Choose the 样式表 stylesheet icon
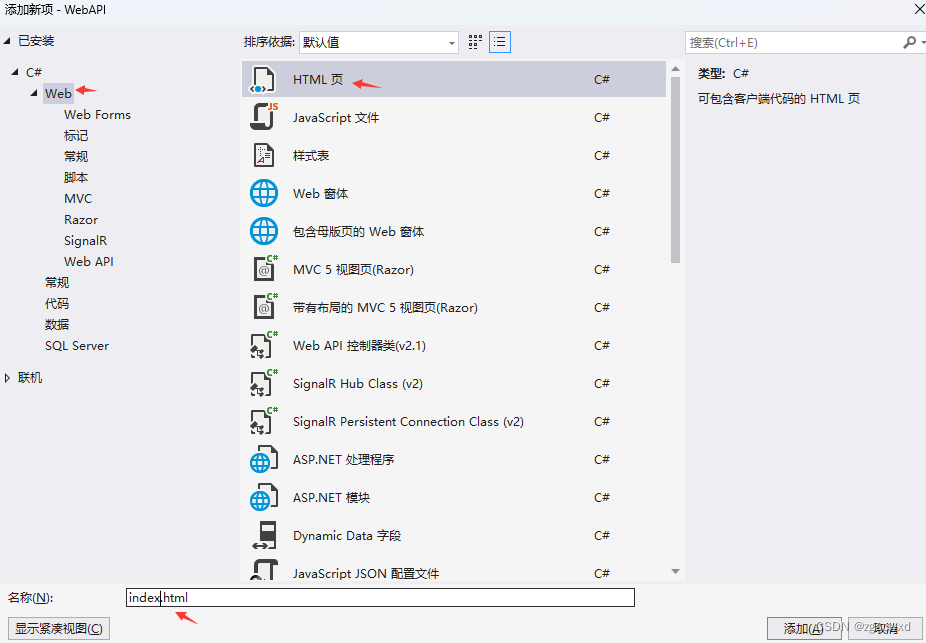 [263, 155]
